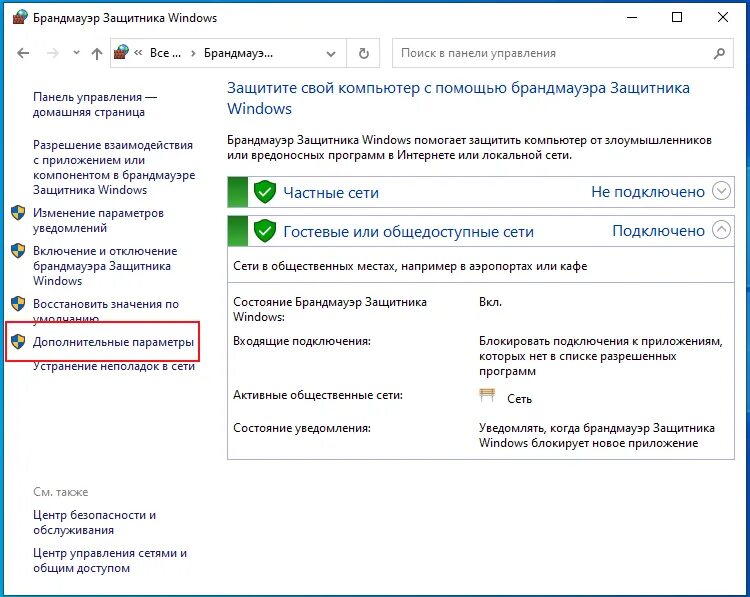This screenshot has height=597, width=750.
Task: Expand the address bar history dropdown
Action: 331,54
